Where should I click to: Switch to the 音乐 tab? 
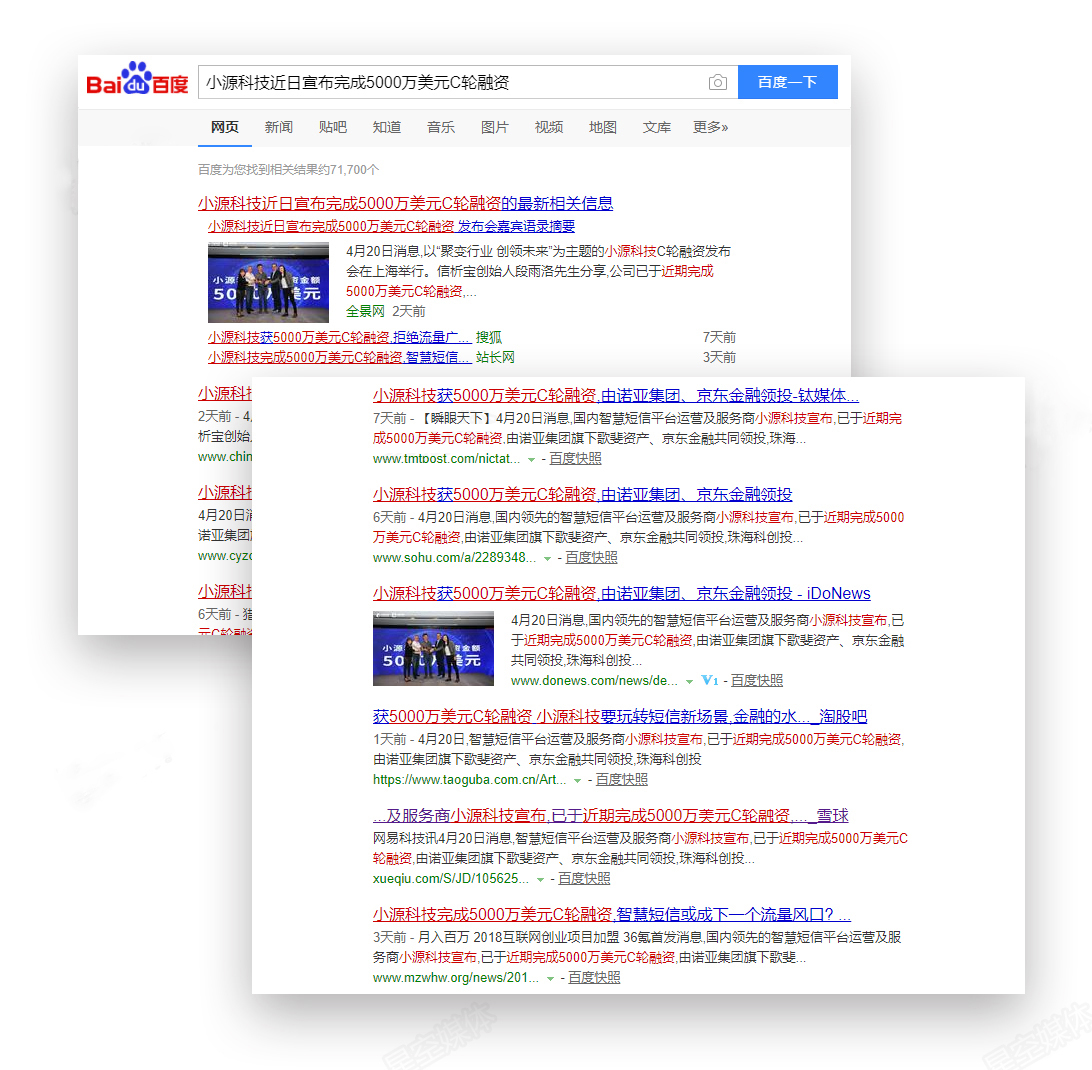[441, 127]
